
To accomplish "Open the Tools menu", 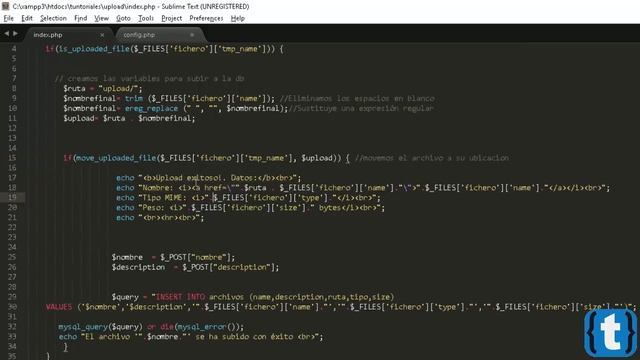I will (x=146, y=18).
